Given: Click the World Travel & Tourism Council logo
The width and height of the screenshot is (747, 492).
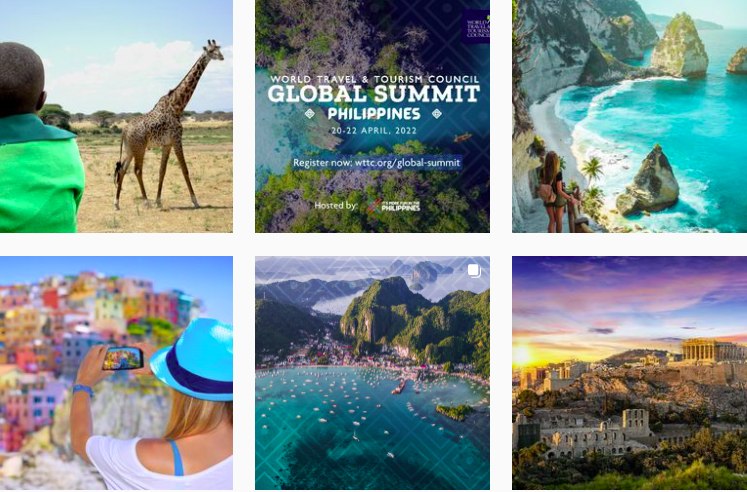Looking at the screenshot, I should point(476,28).
